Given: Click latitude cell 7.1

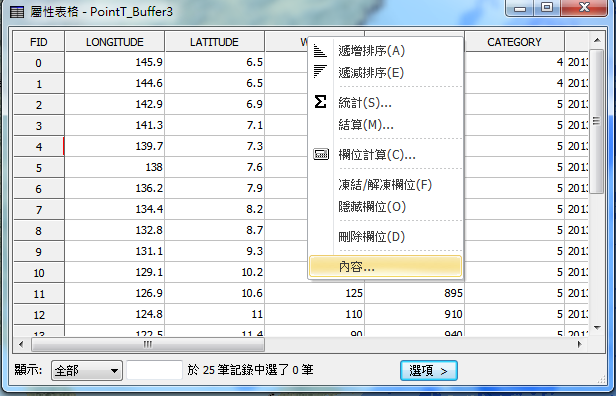Looking at the screenshot, I should tap(214, 125).
